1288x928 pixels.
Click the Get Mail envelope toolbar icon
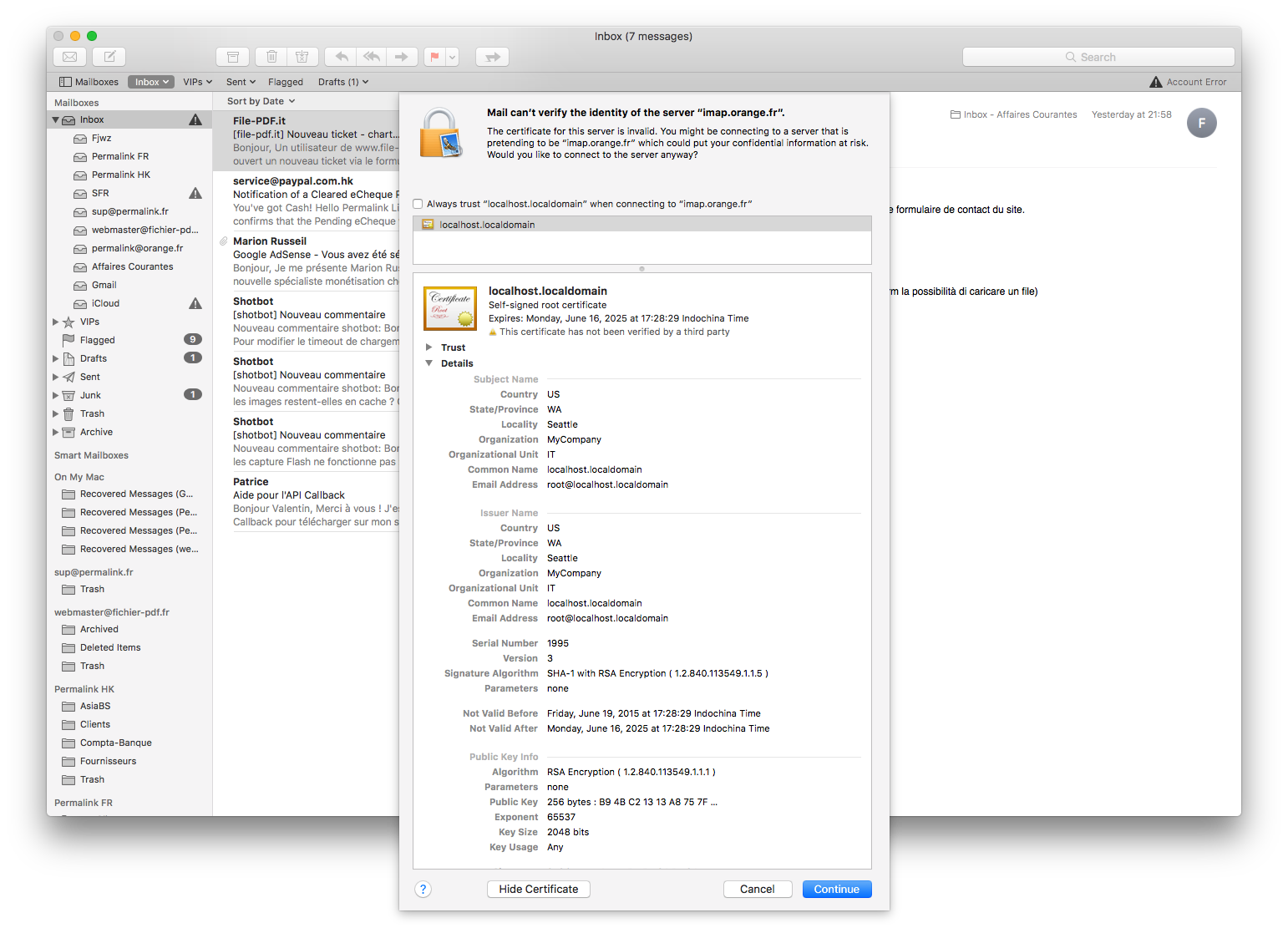(x=70, y=57)
